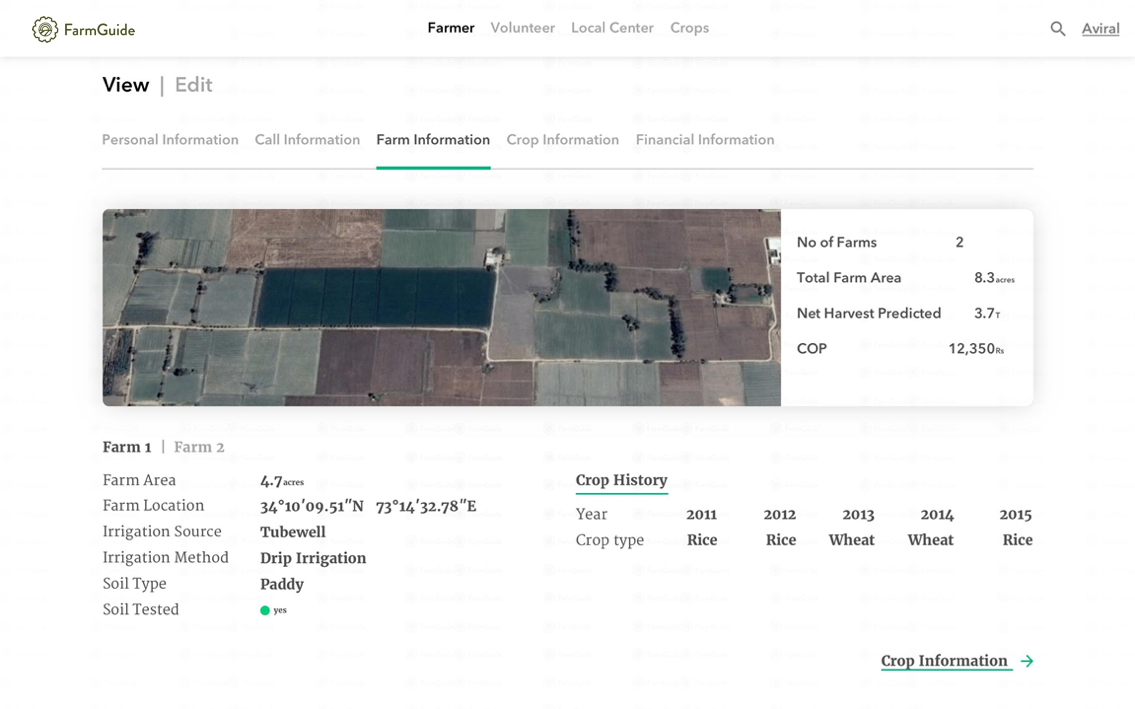Click the year 2014 in Crop History
The image size is (1135, 709).
937,515
